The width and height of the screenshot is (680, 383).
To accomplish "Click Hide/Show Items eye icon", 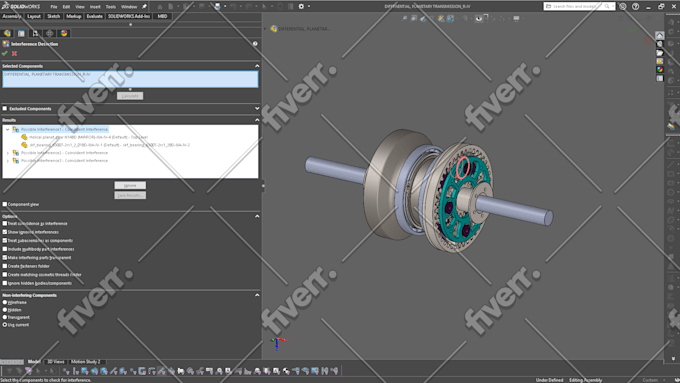I will tap(479, 19).
